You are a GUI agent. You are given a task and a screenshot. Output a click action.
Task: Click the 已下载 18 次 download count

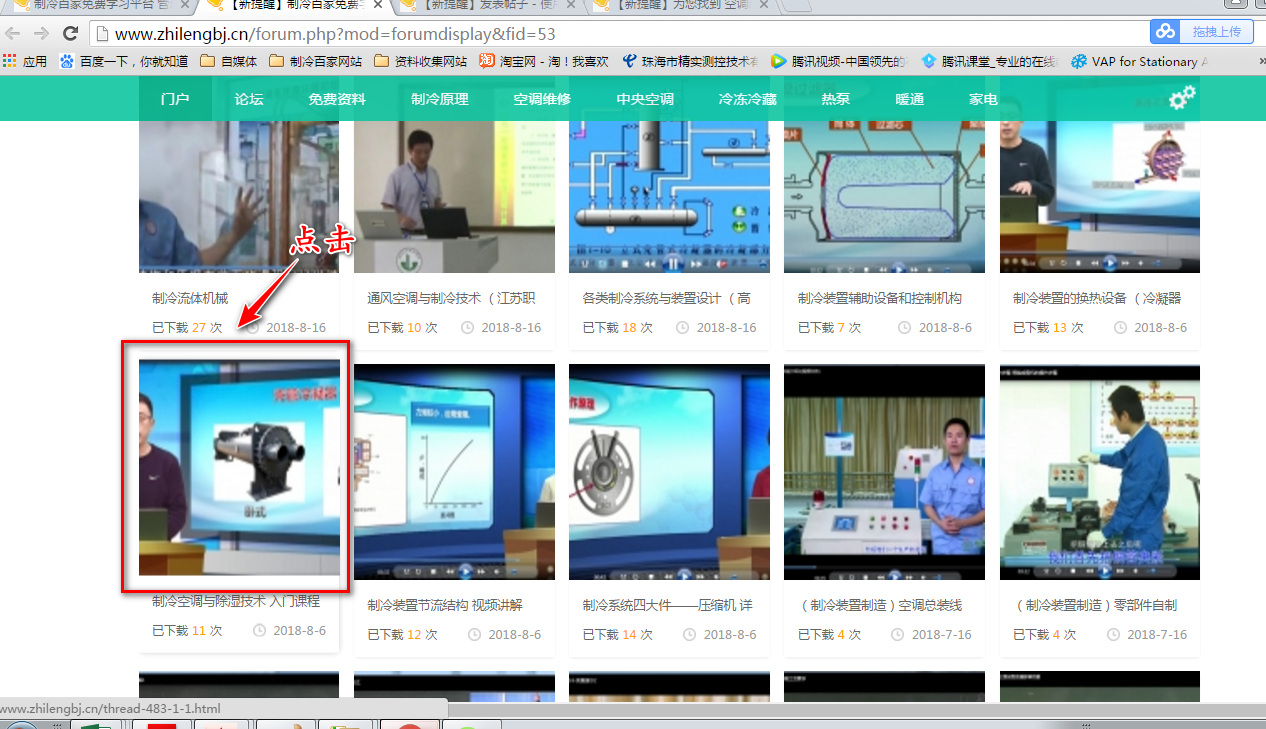click(x=617, y=327)
